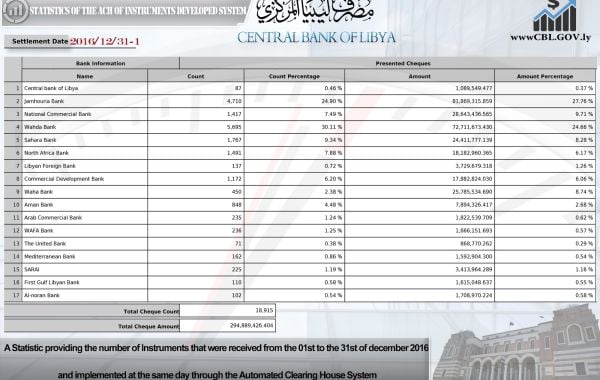Click the Central Bank of Libya title

(x=316, y=38)
